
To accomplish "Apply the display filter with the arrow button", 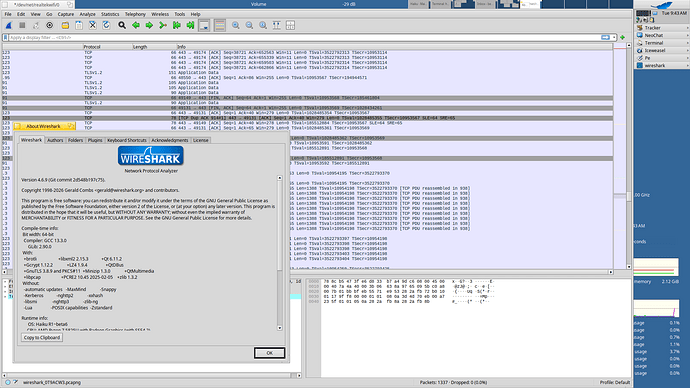I will (606, 37).
